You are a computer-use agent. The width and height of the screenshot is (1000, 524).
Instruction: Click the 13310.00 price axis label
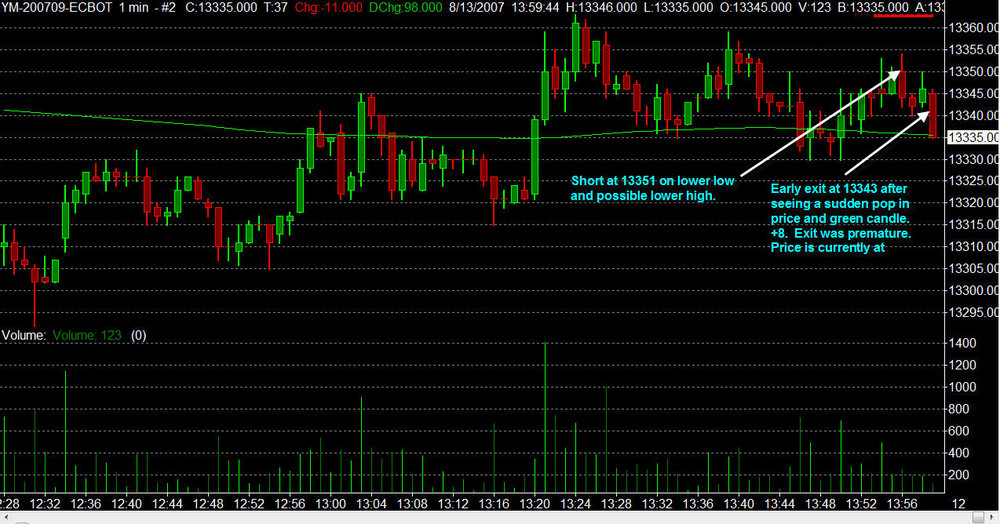click(x=973, y=247)
